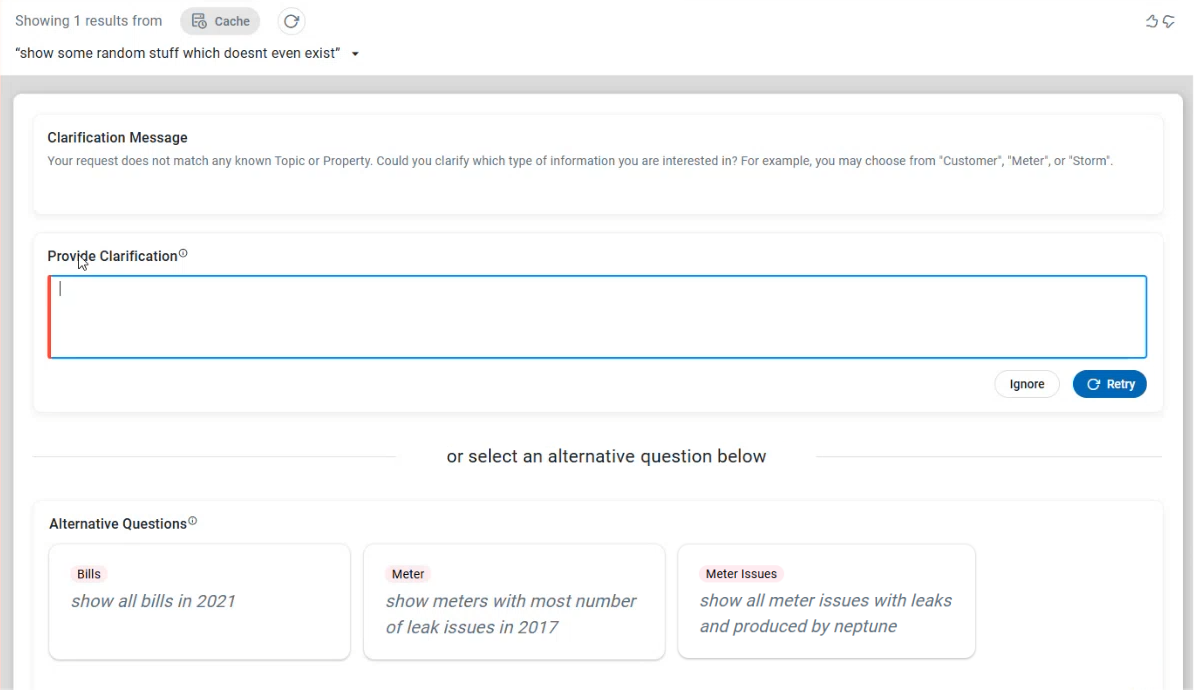This screenshot has height=690, width=1194.
Task: Click the Bills tag label
Action: [89, 574]
